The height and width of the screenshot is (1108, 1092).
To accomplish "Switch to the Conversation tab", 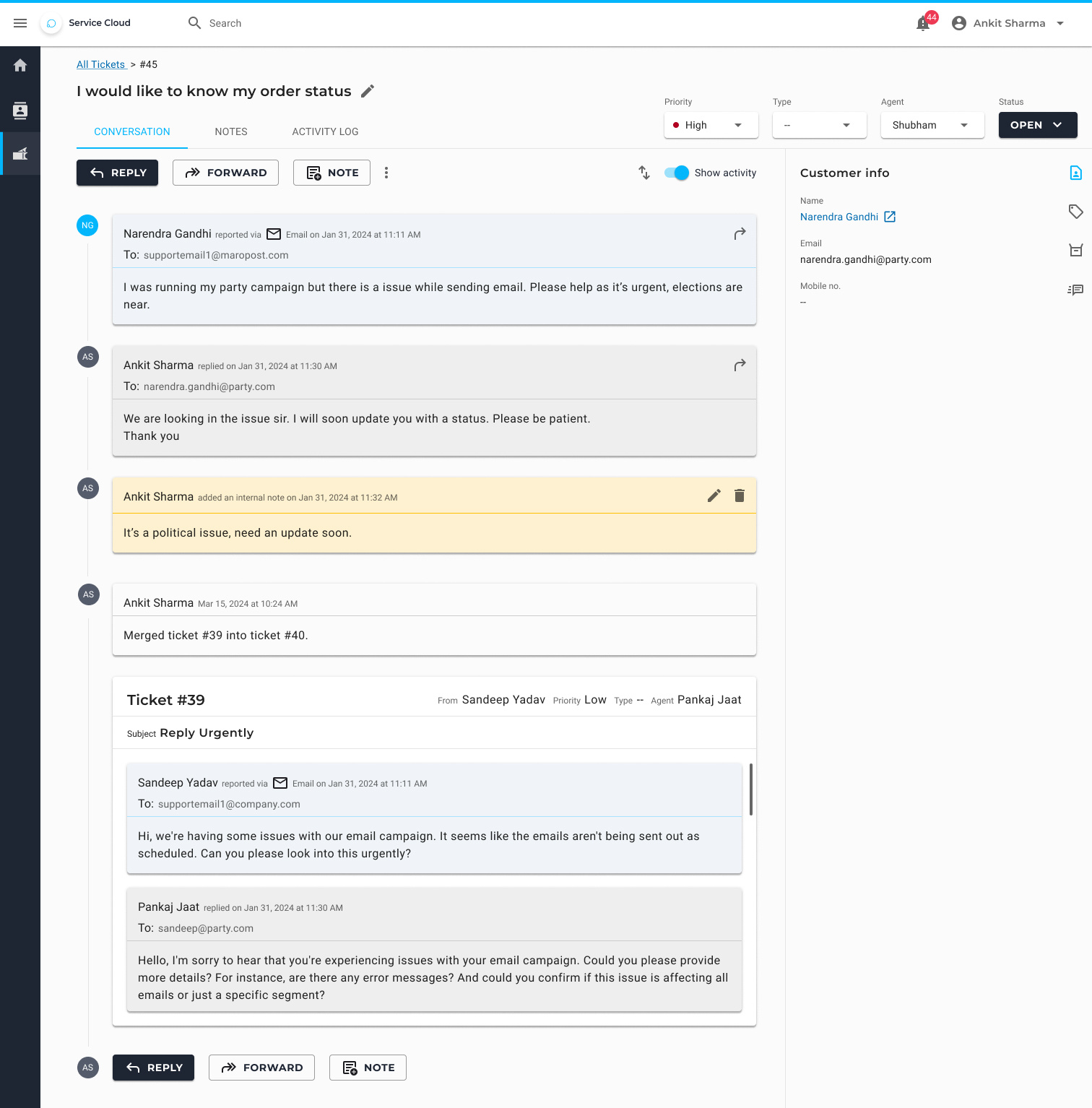I will point(132,131).
